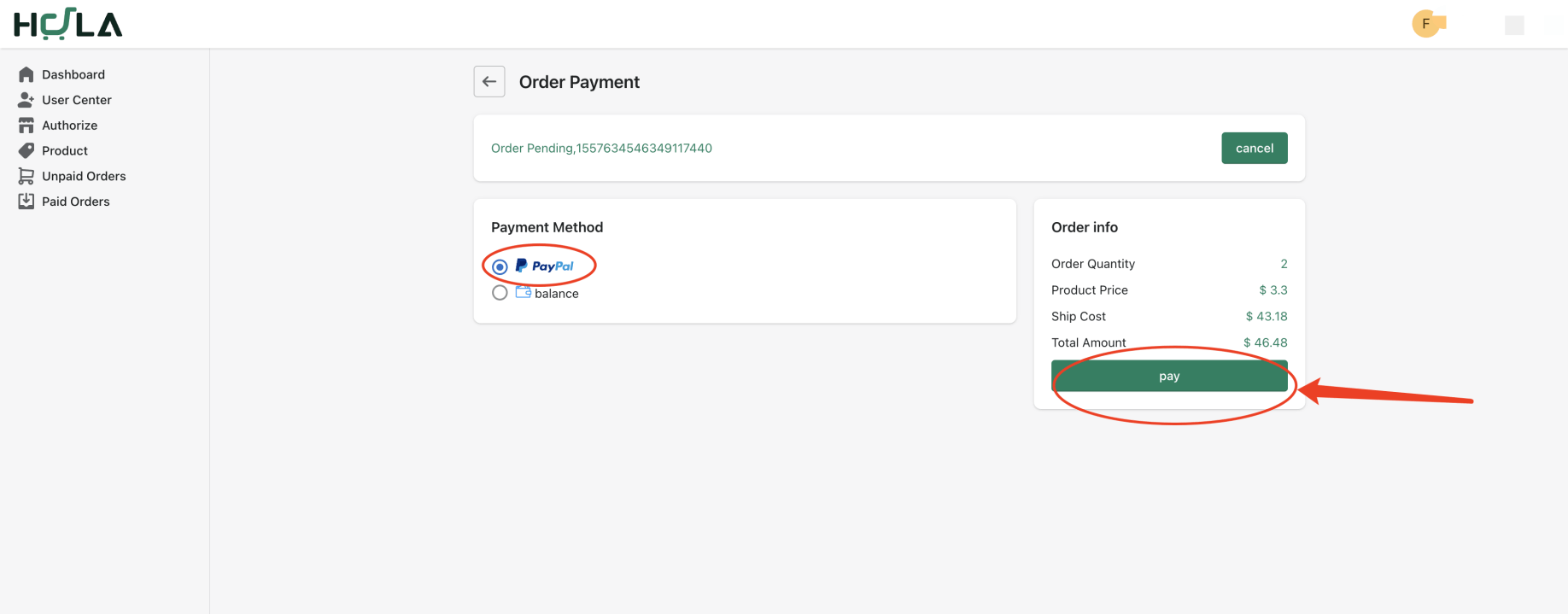This screenshot has width=1568, height=614.
Task: Click the Unpaid Orders cart icon
Action: pos(26,176)
